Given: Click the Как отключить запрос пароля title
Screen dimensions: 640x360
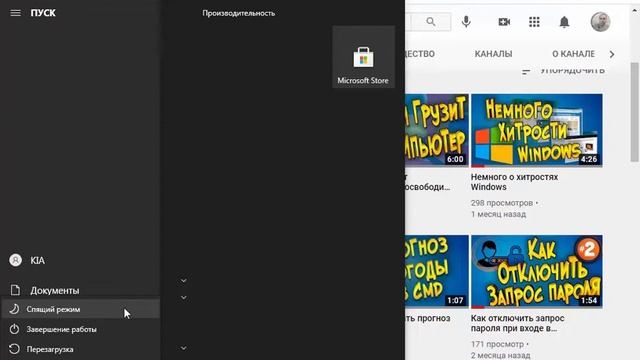Looking at the screenshot, I should [x=517, y=323].
